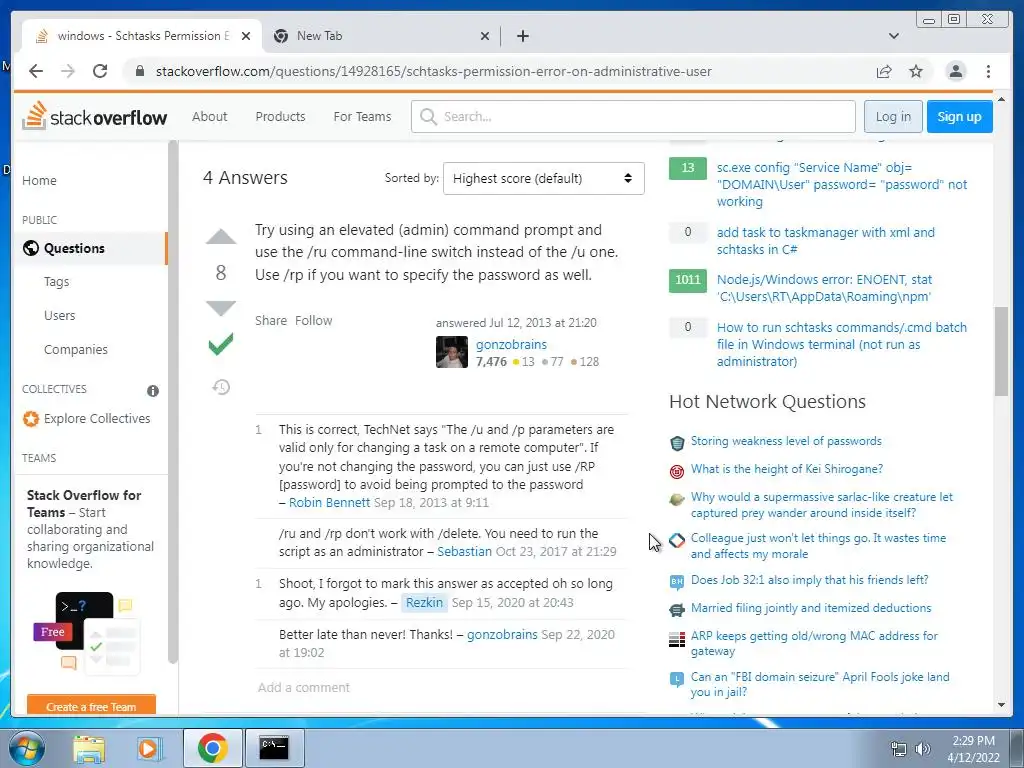
Task: Open Windows Explorer from the taskbar
Action: point(89,748)
